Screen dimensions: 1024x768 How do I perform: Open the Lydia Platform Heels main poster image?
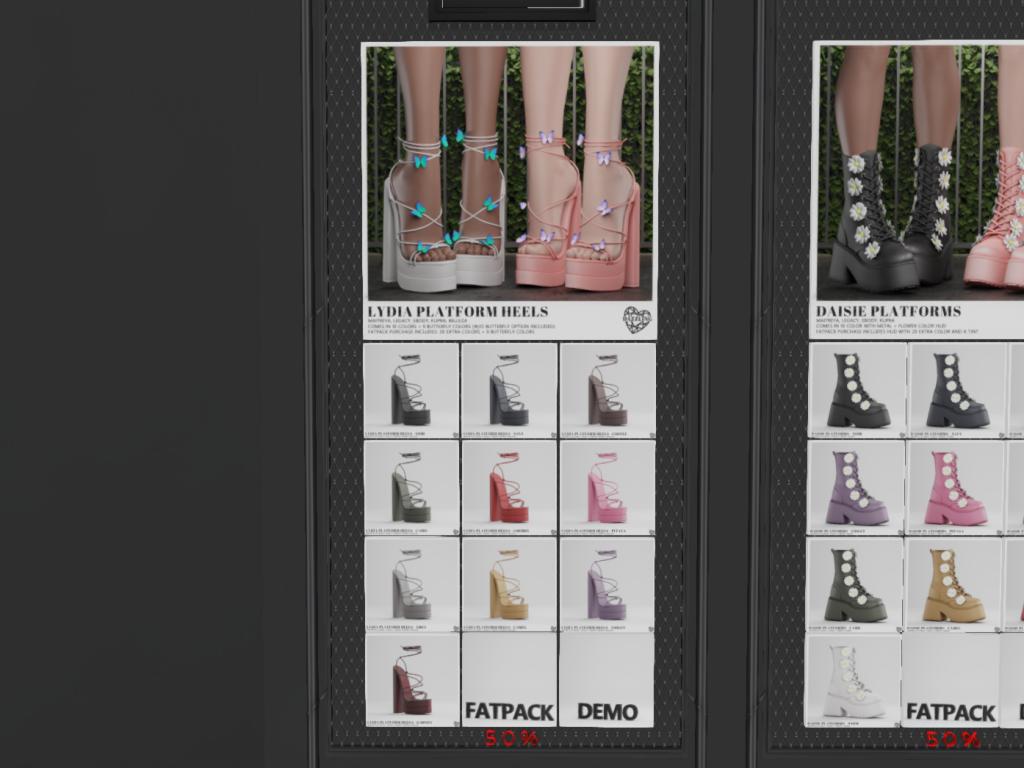(509, 170)
